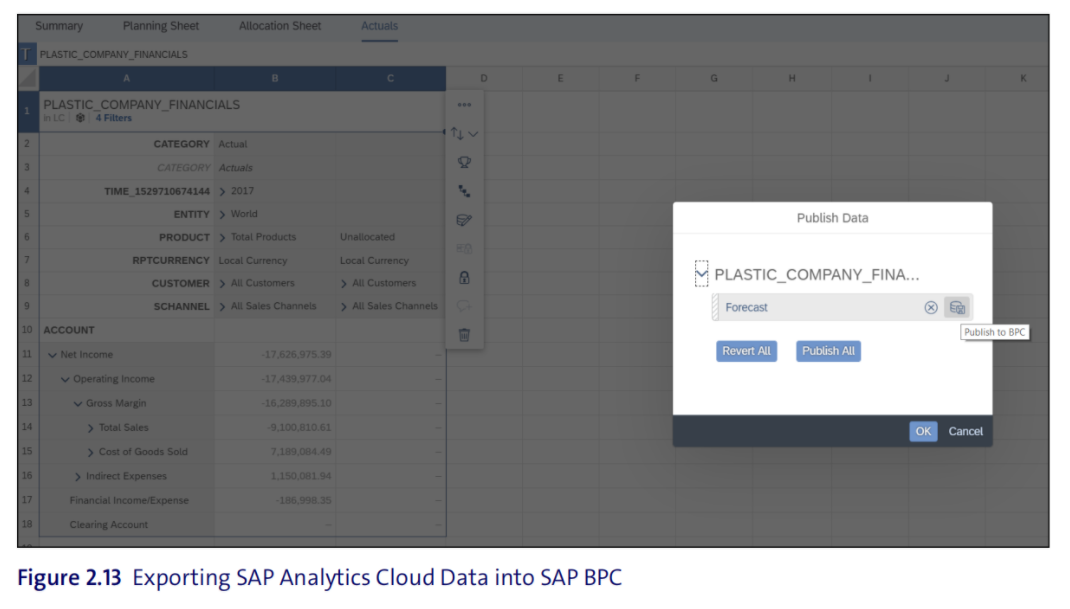Click the Clearing Account row label
1070x609 pixels.
tap(109, 525)
